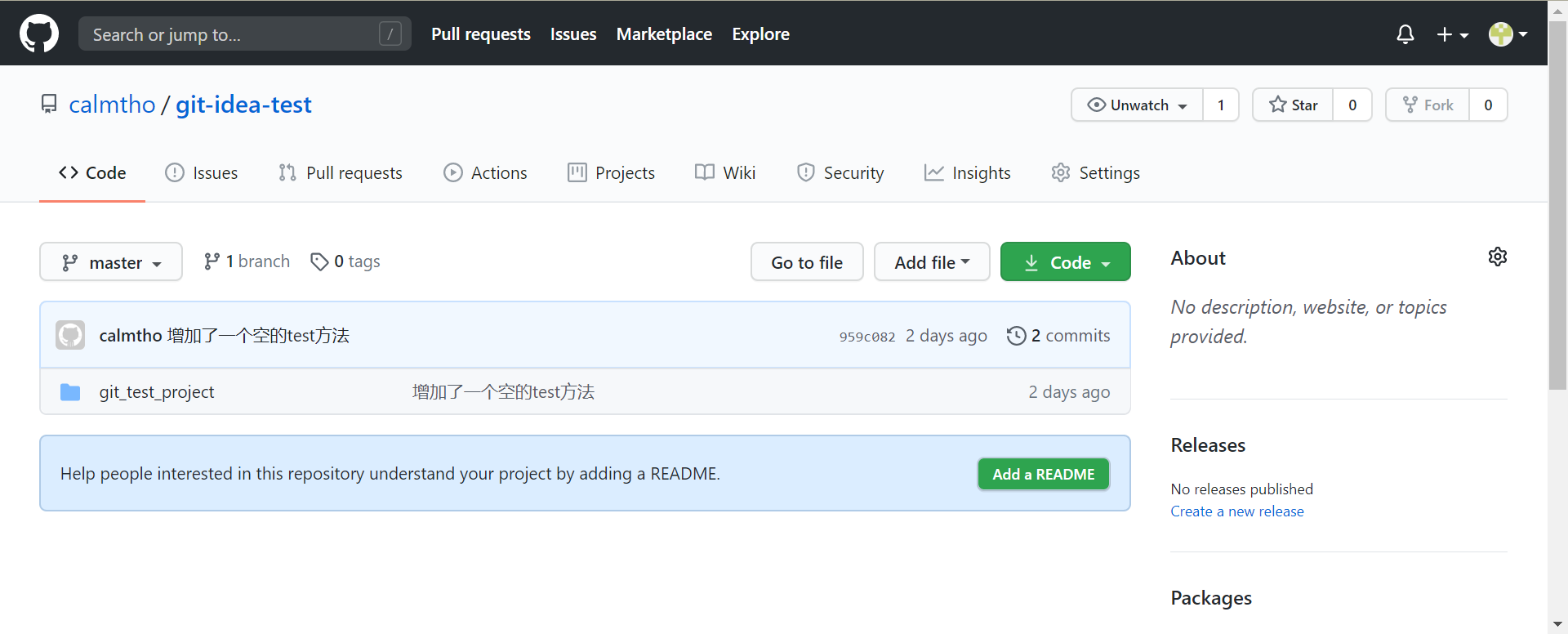Screen dimensions: 1568x634
Task: Open calmtho commit author link
Action: click(x=131, y=336)
